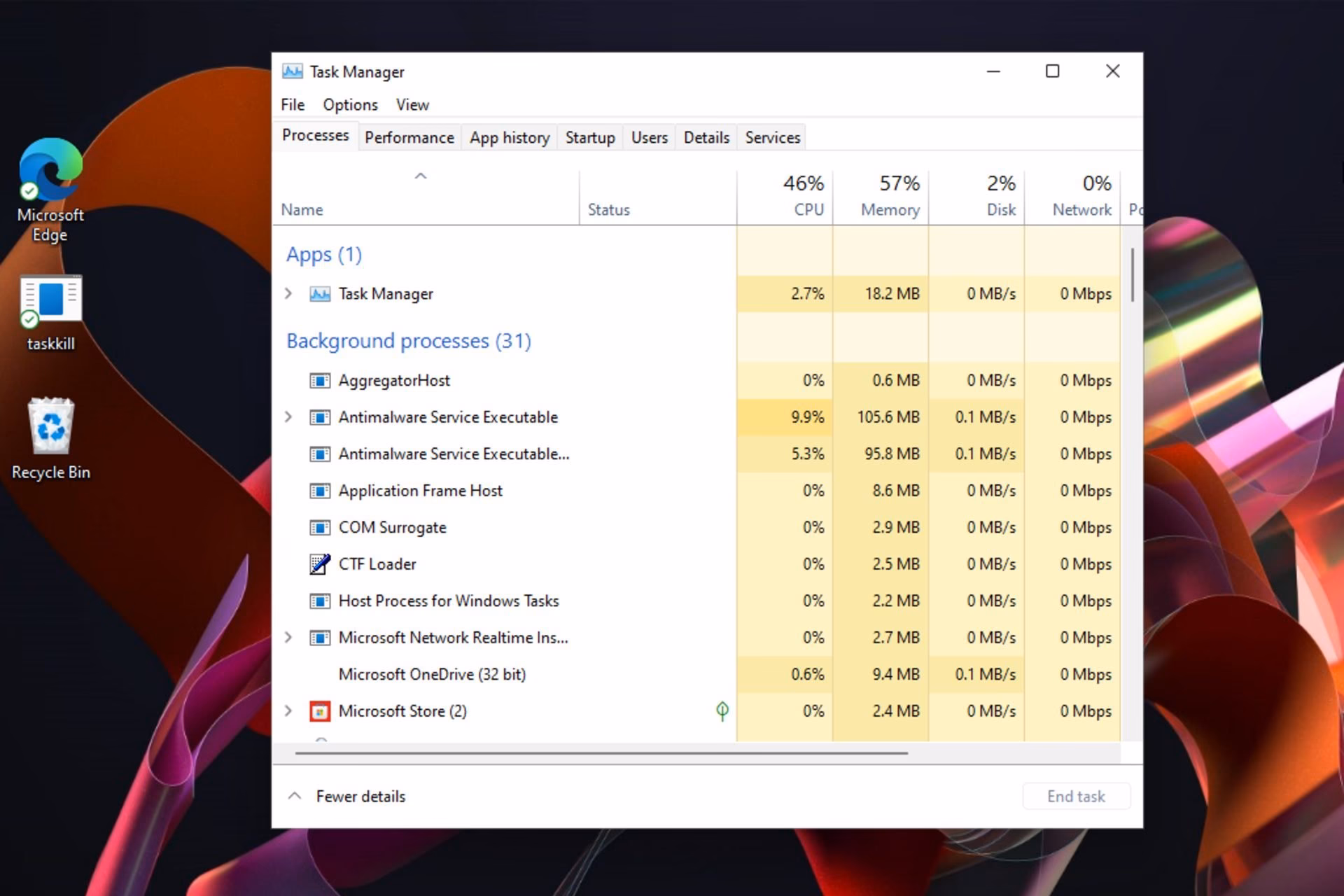Click the 0.6% CPU value for OneDrive
Image resolution: width=1344 pixels, height=896 pixels.
pyautogui.click(x=808, y=675)
